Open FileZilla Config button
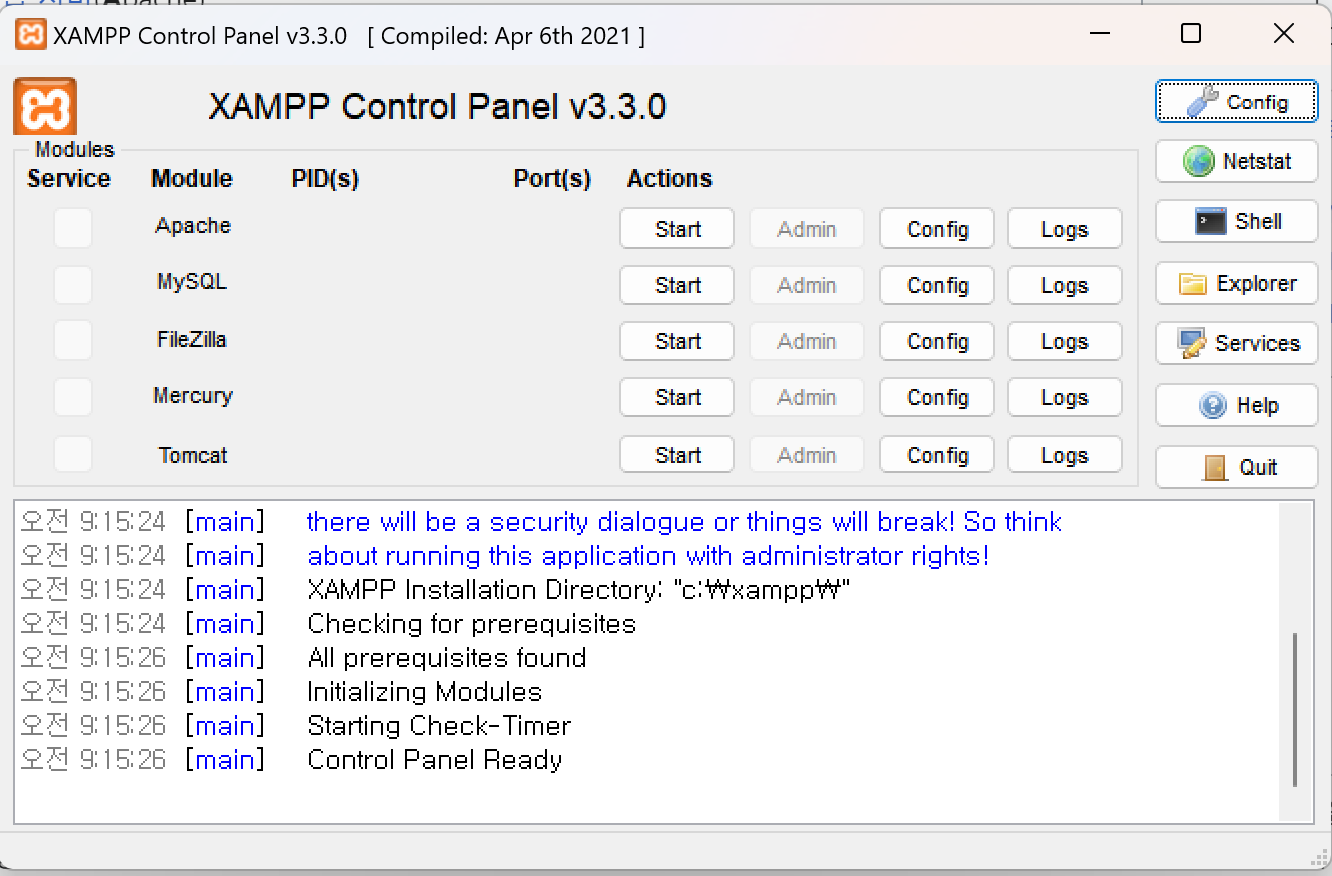Viewport: 1332px width, 876px height. (937, 341)
